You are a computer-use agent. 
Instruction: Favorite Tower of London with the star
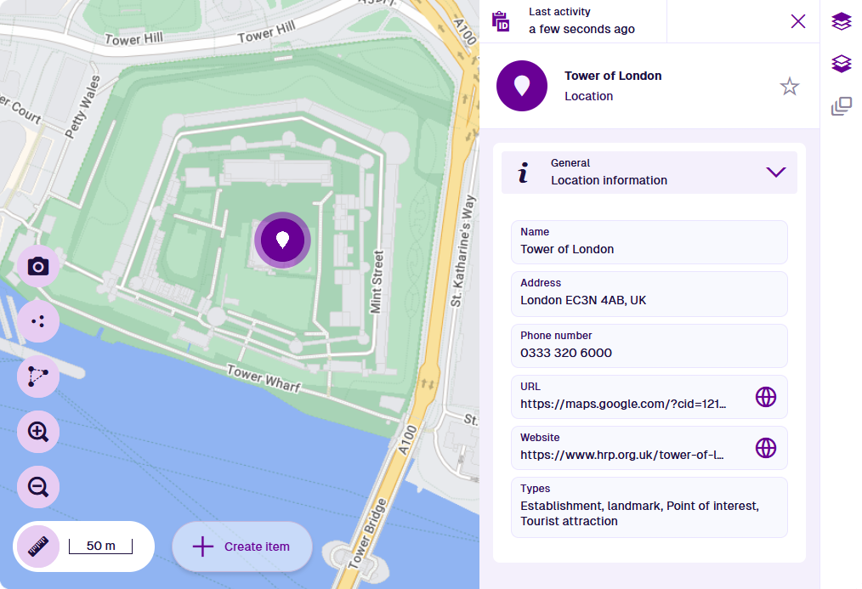789,86
